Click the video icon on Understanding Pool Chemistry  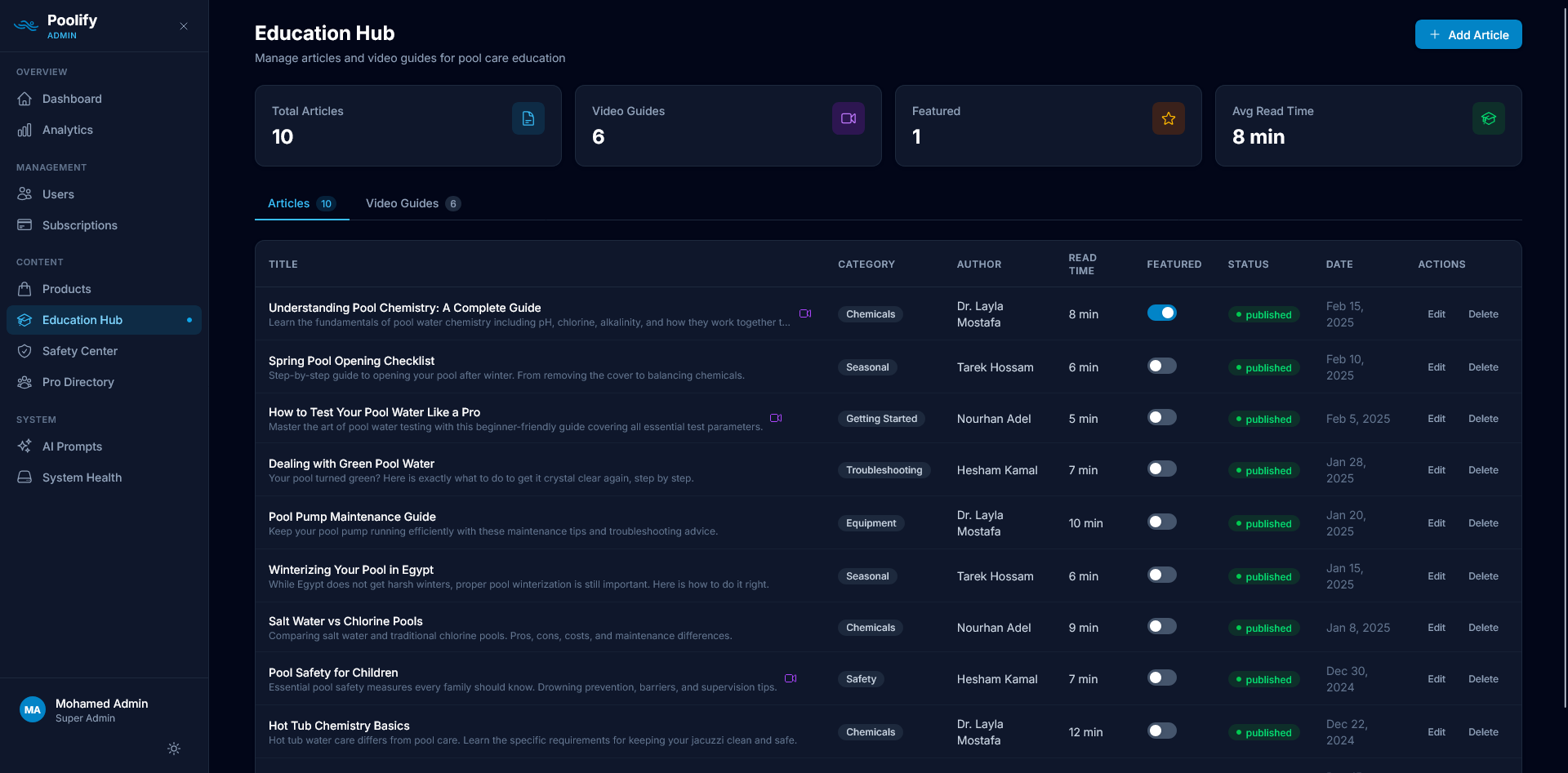coord(805,313)
